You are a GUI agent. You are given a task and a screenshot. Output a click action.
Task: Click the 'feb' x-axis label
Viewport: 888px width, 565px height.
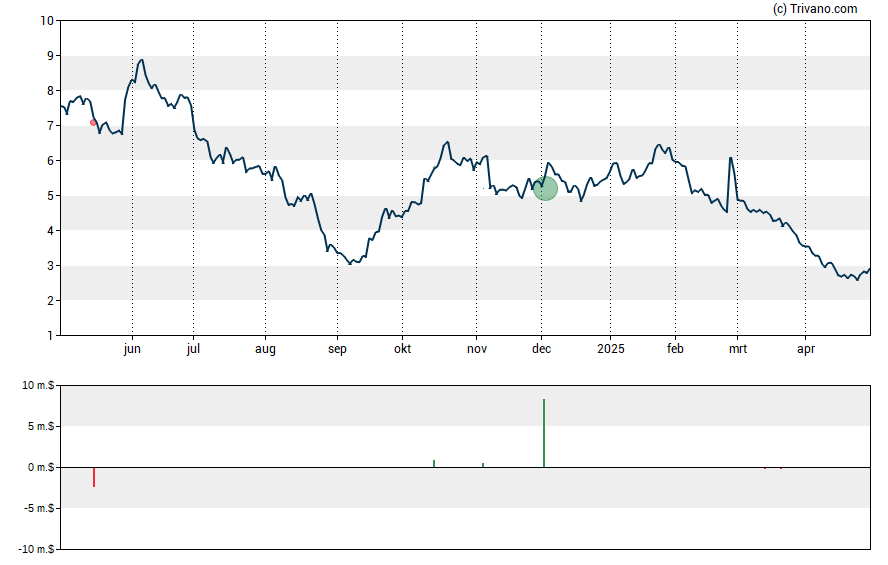pos(675,349)
